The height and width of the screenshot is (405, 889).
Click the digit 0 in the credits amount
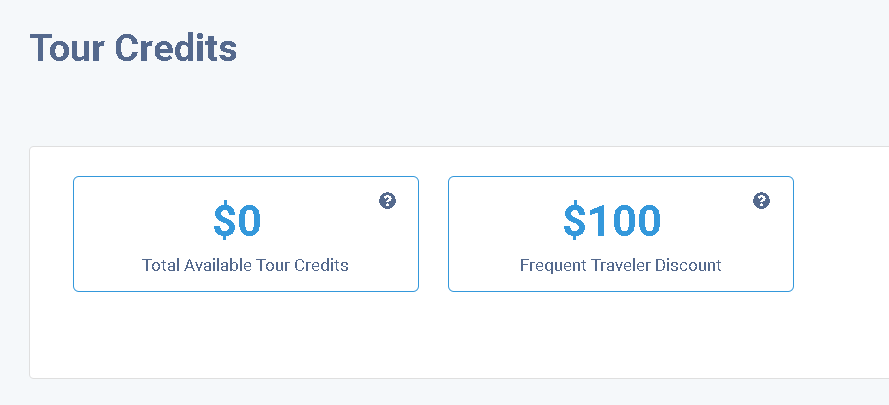249,221
